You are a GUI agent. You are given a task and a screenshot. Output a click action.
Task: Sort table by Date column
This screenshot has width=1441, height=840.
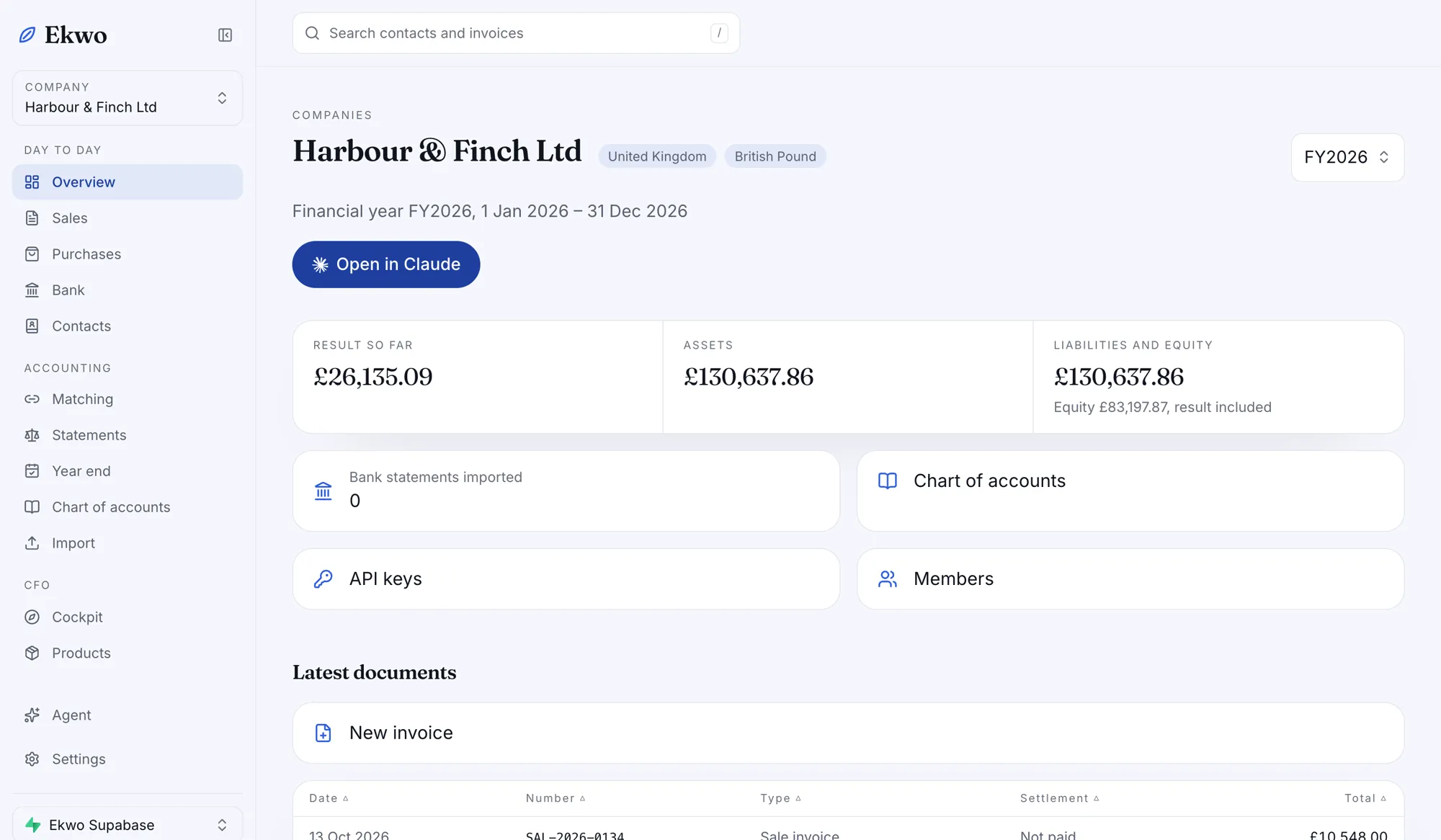(329, 798)
